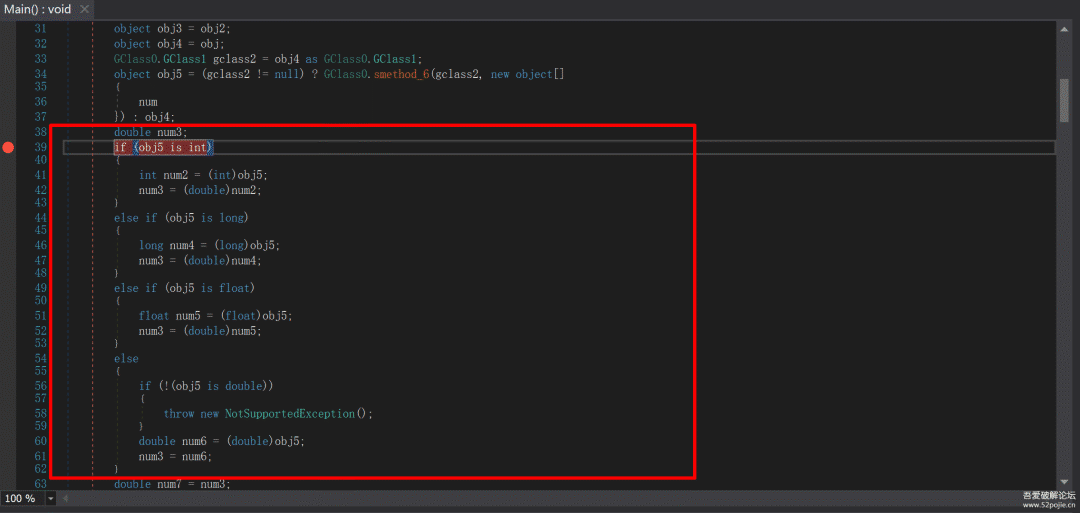The image size is (1080, 513).
Task: Click breakpoint margin beside line 58
Action: tap(8, 413)
